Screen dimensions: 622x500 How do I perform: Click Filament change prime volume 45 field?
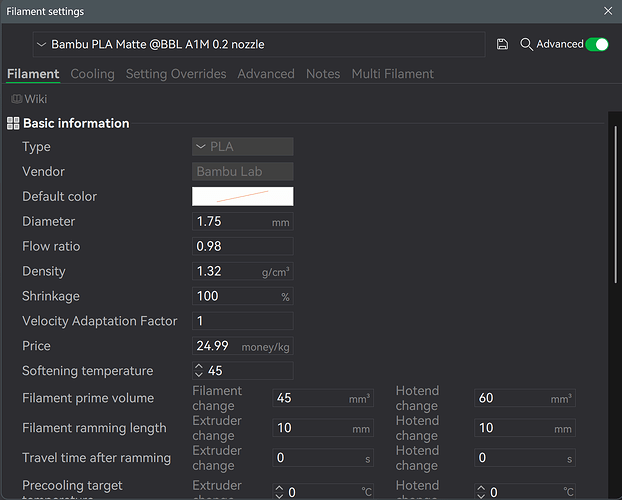click(323, 398)
